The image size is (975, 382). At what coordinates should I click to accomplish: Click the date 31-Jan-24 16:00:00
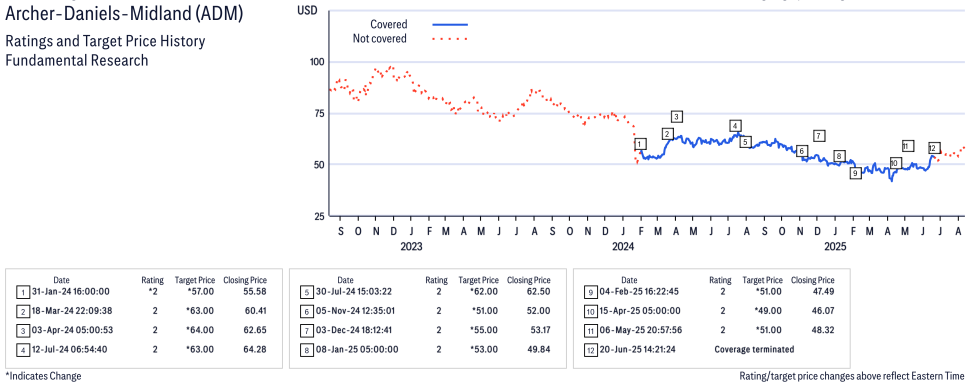tap(70, 291)
